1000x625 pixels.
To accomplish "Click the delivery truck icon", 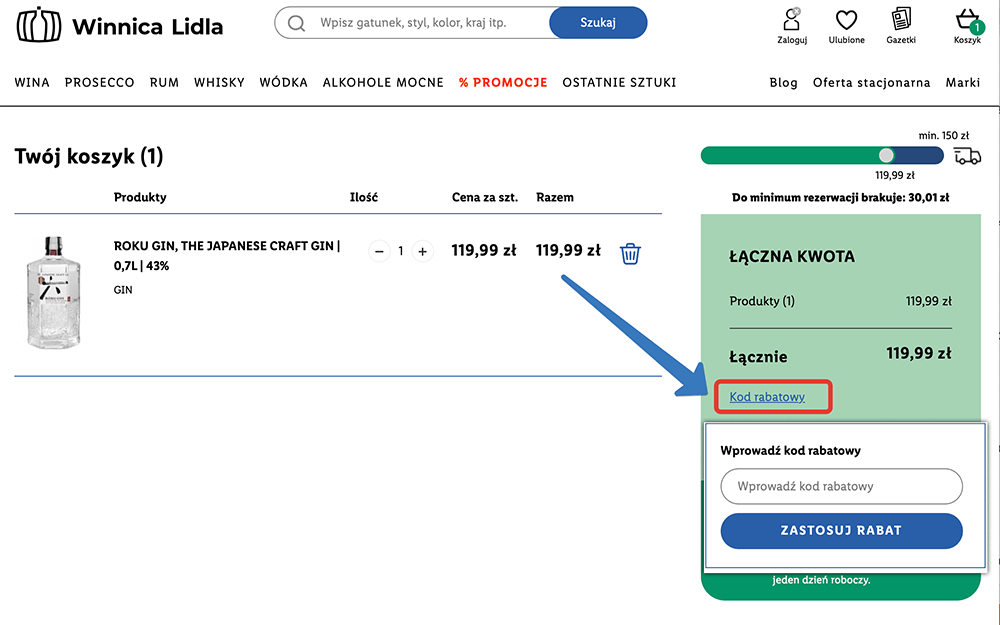I will point(967,156).
